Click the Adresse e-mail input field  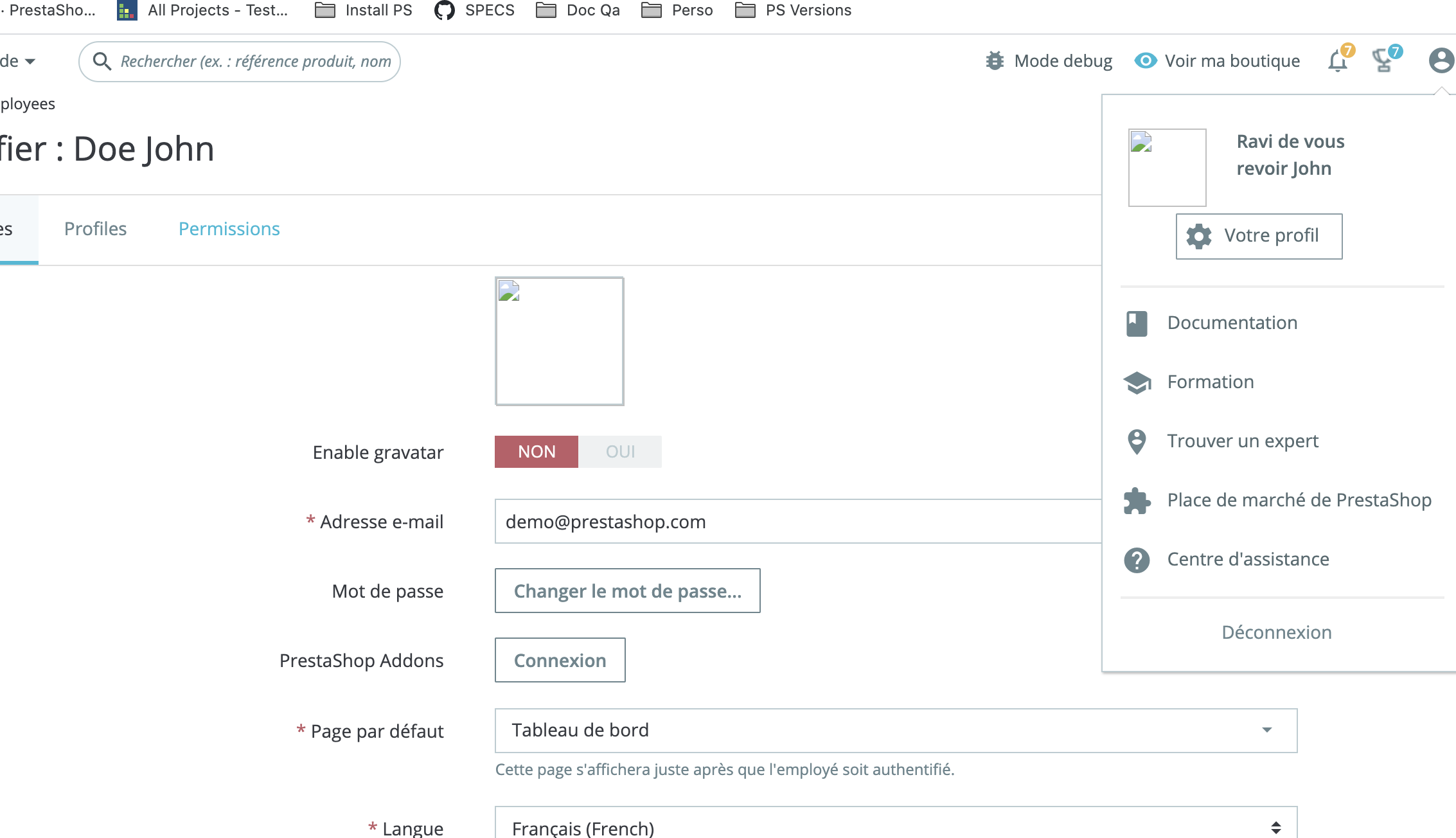[x=797, y=521]
